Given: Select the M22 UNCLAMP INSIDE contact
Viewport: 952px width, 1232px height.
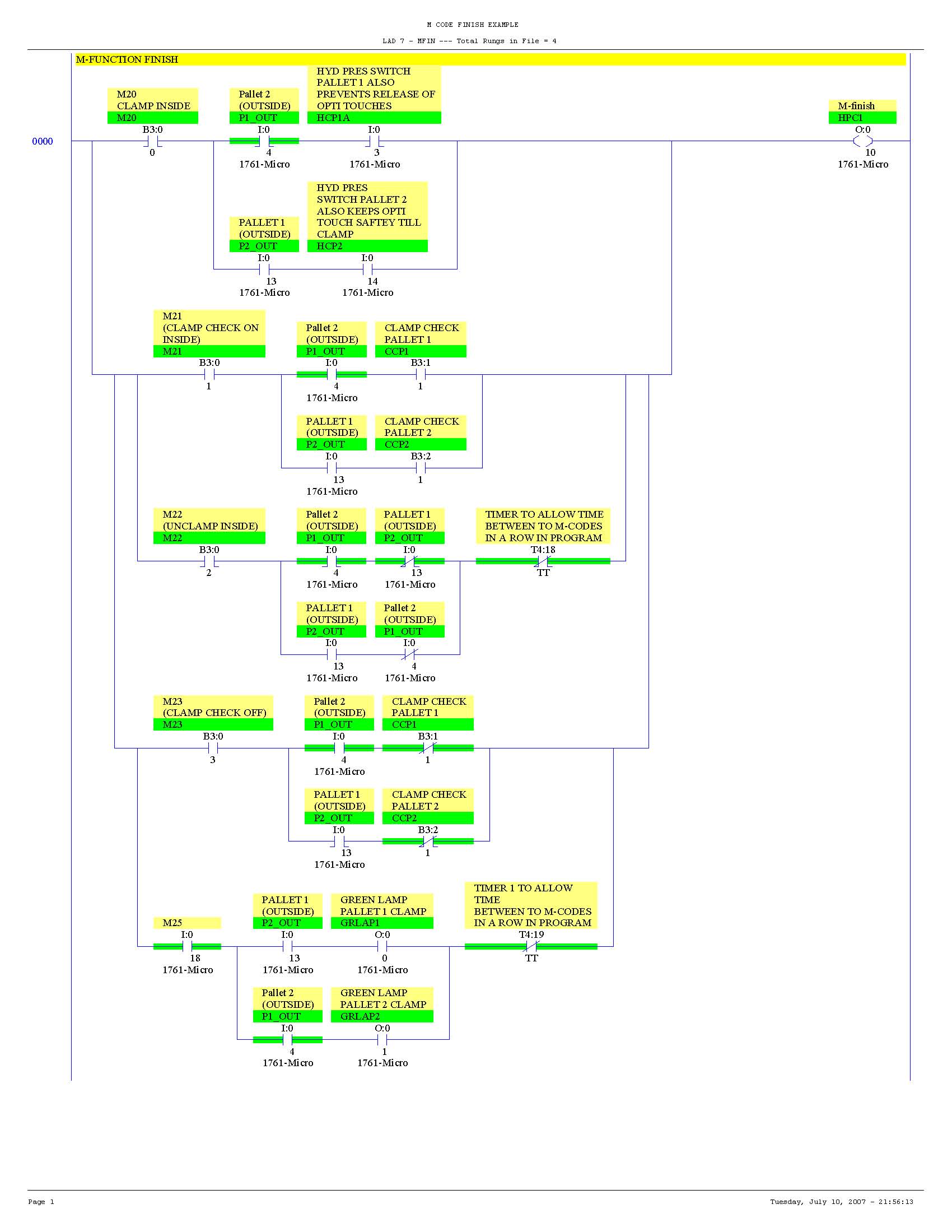Looking at the screenshot, I should (209, 561).
